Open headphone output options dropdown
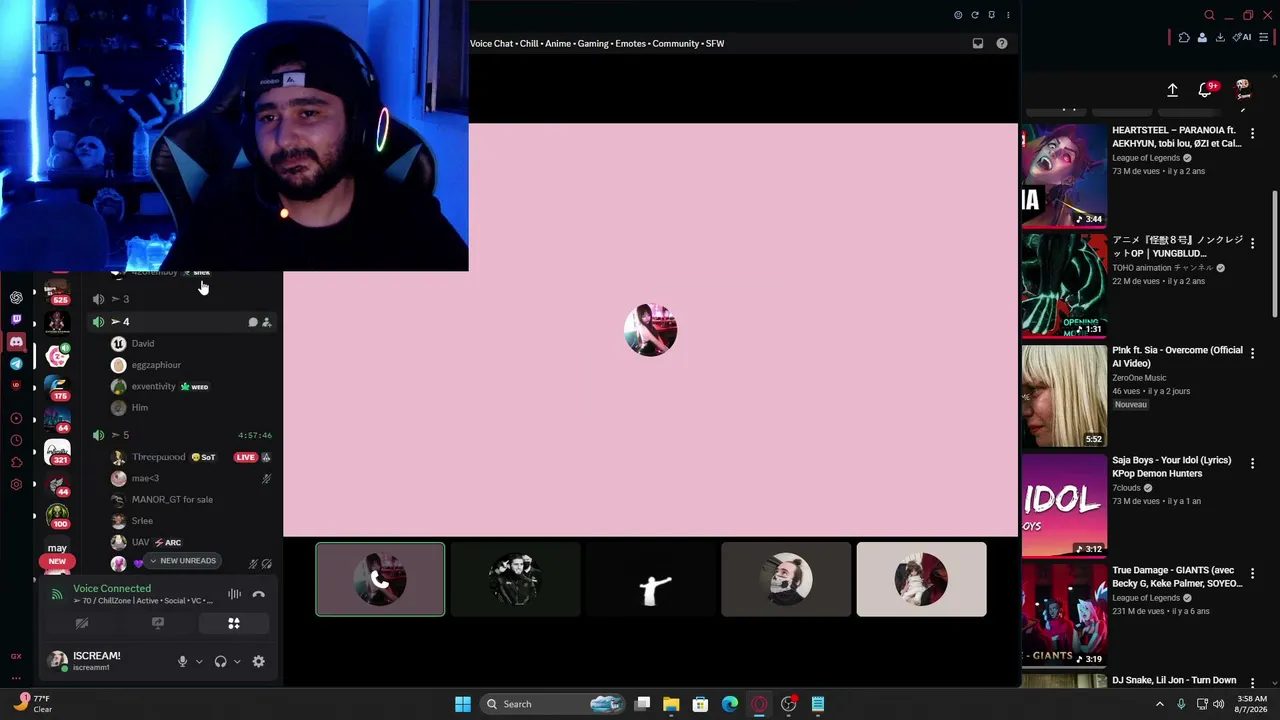The height and width of the screenshot is (720, 1280). click(237, 661)
